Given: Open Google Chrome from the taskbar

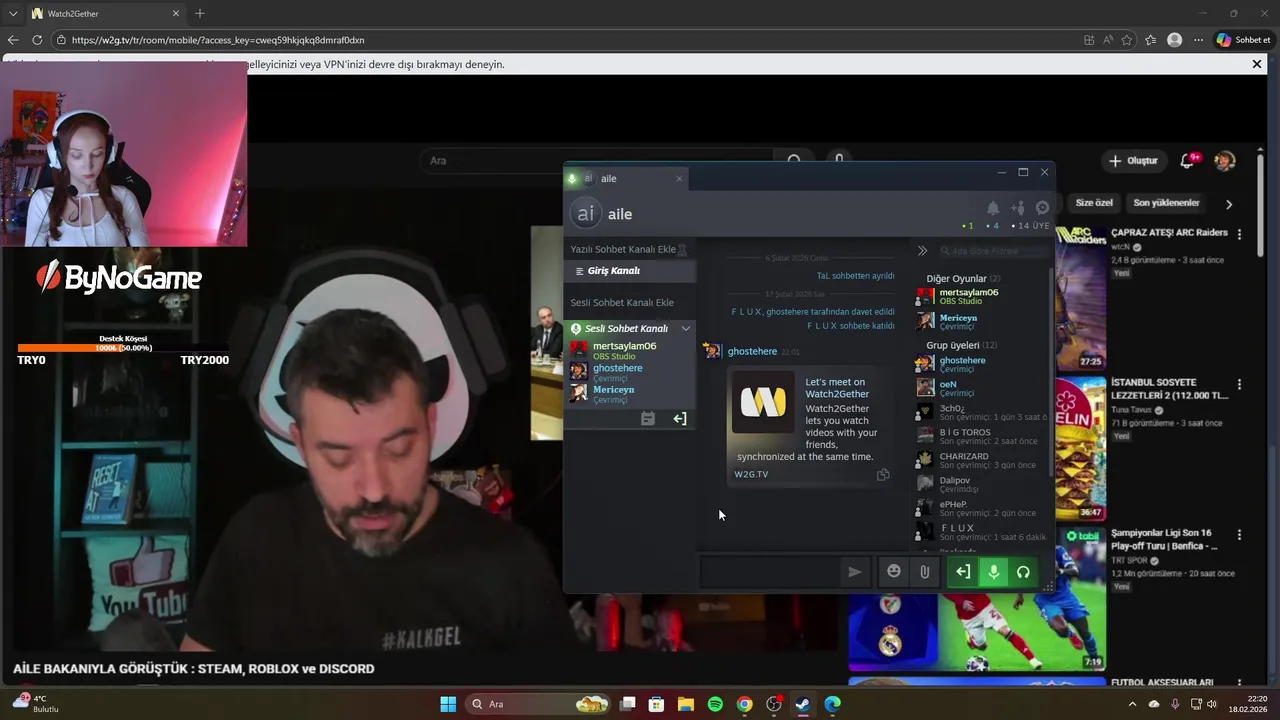Looking at the screenshot, I should (x=744, y=704).
